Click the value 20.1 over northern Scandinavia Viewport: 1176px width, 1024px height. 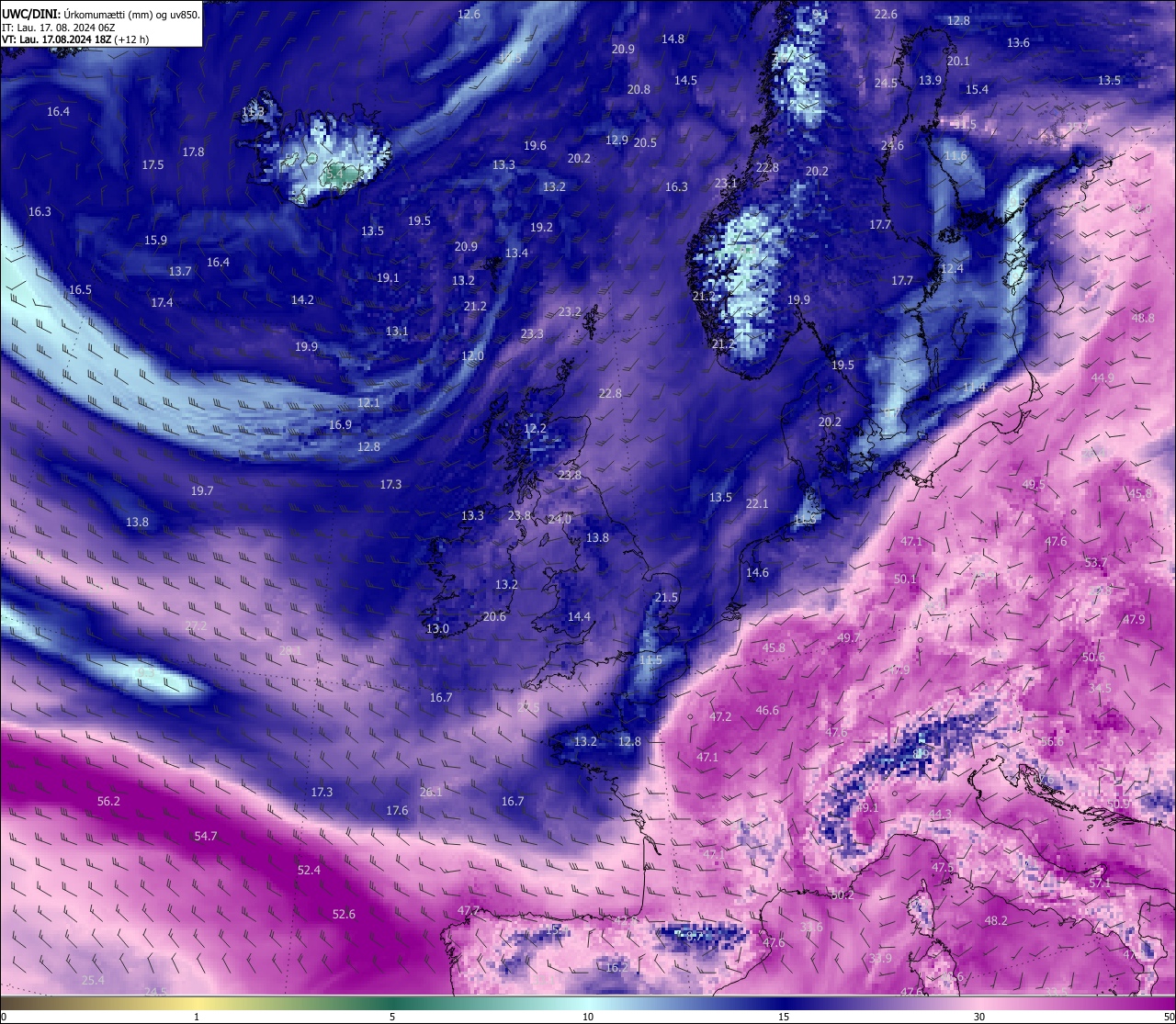pos(958,61)
